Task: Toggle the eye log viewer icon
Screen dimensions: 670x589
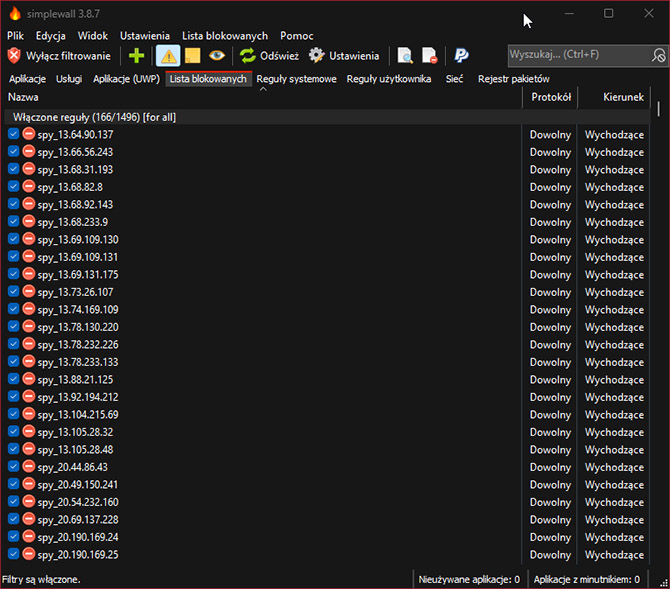Action: [x=217, y=56]
